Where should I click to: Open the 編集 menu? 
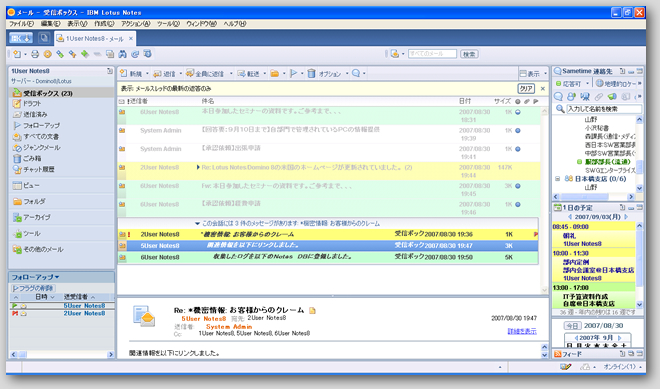(x=50, y=24)
